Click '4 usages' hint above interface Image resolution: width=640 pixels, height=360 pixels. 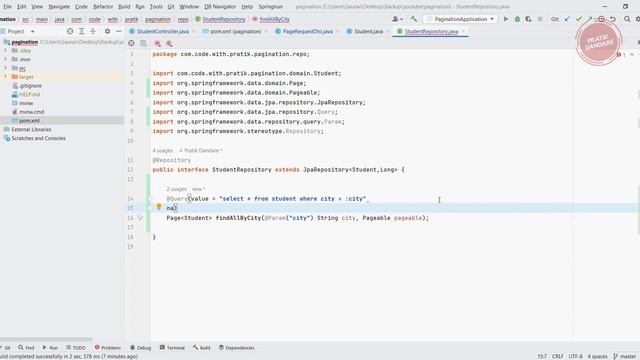162,150
